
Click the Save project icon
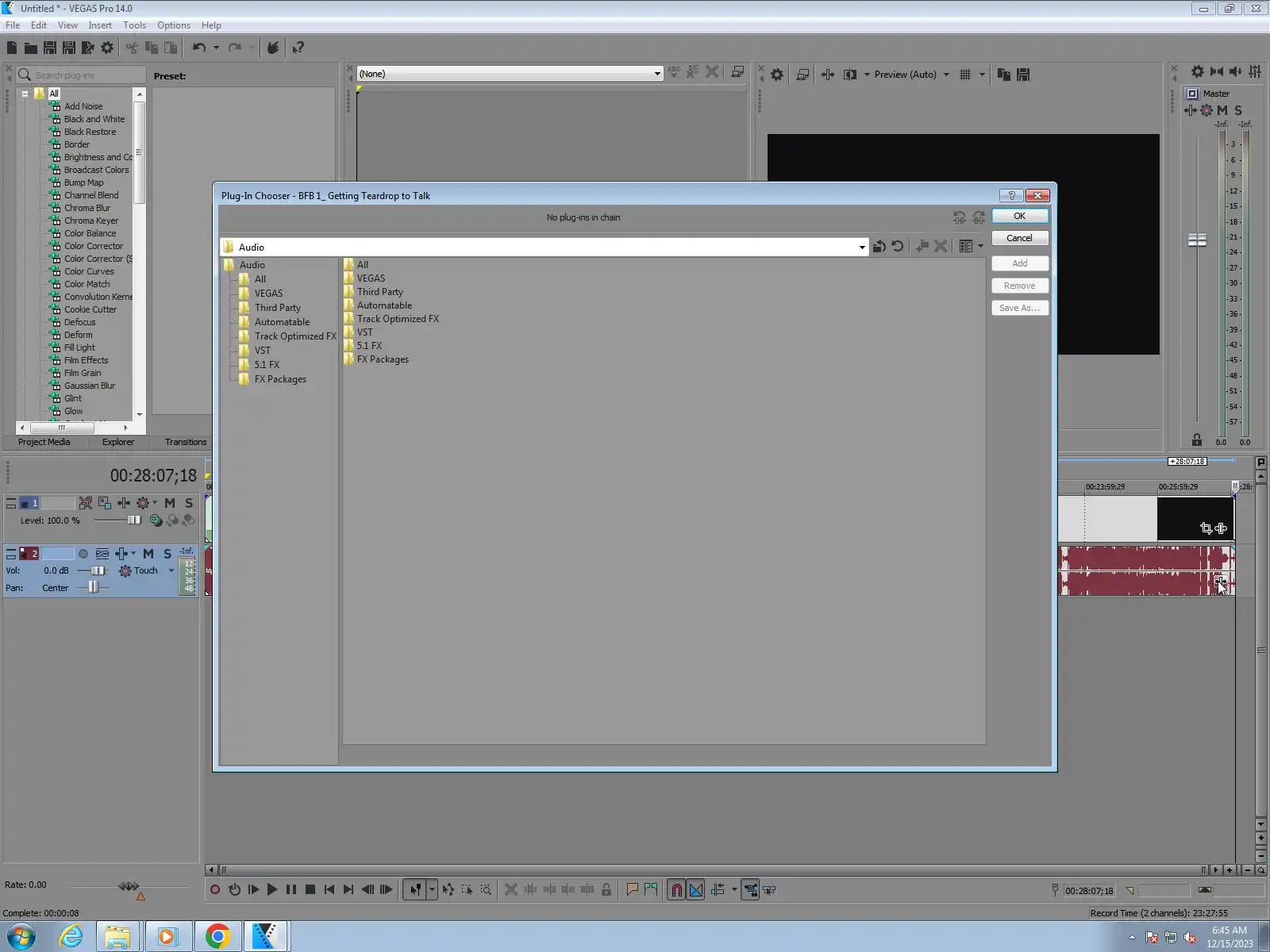point(50,48)
